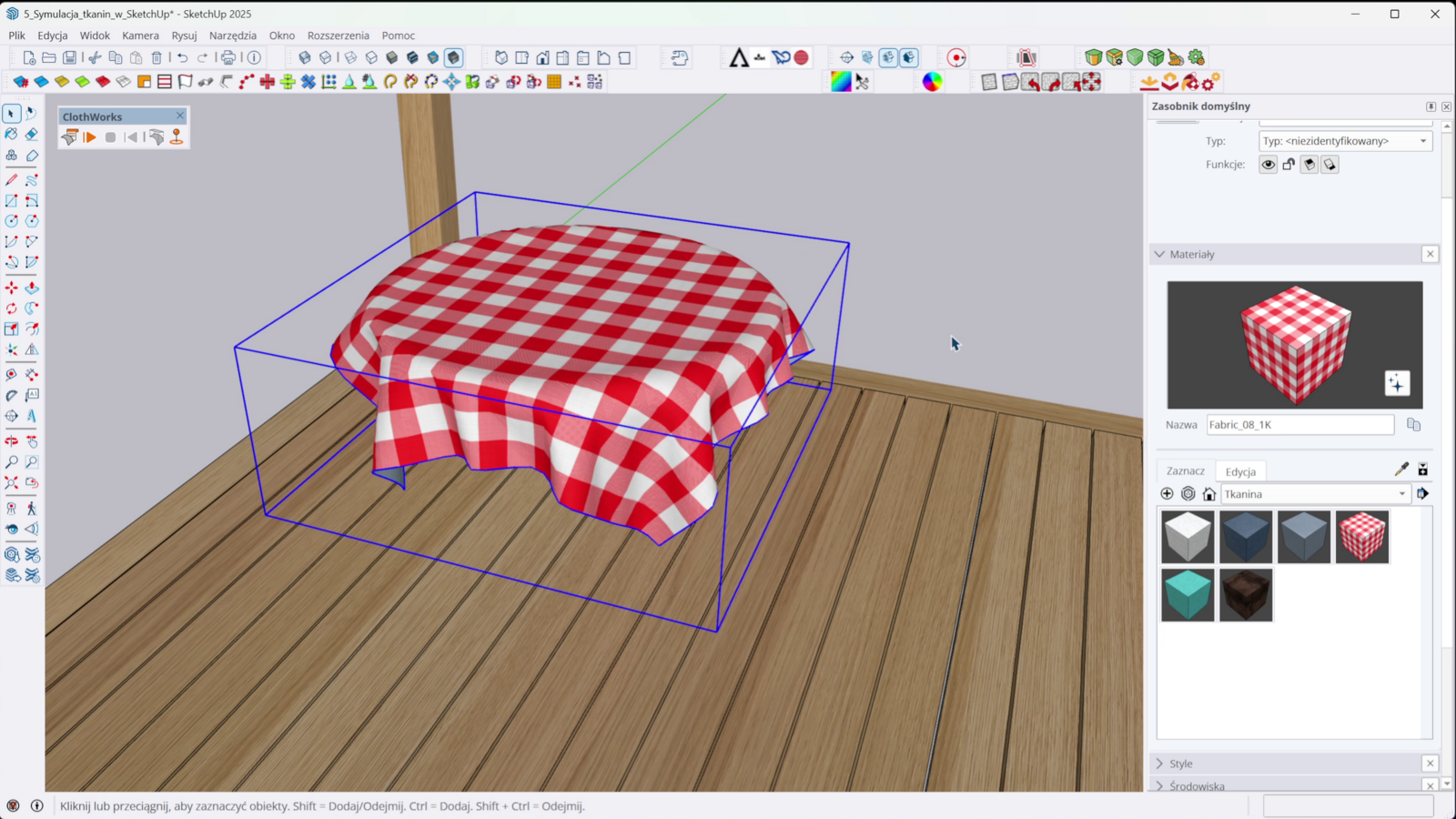Click the Undo arrow in top toolbar
1456x819 pixels.
(x=183, y=57)
